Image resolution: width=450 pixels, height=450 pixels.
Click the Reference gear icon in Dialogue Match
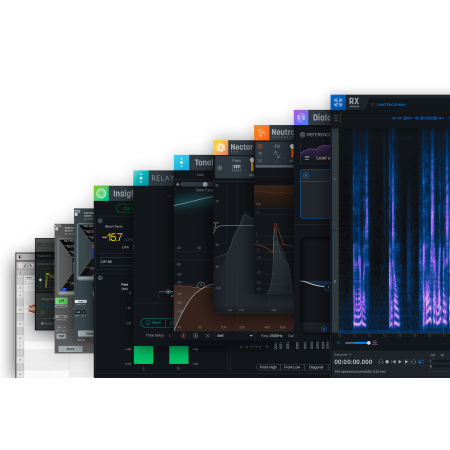[303, 135]
